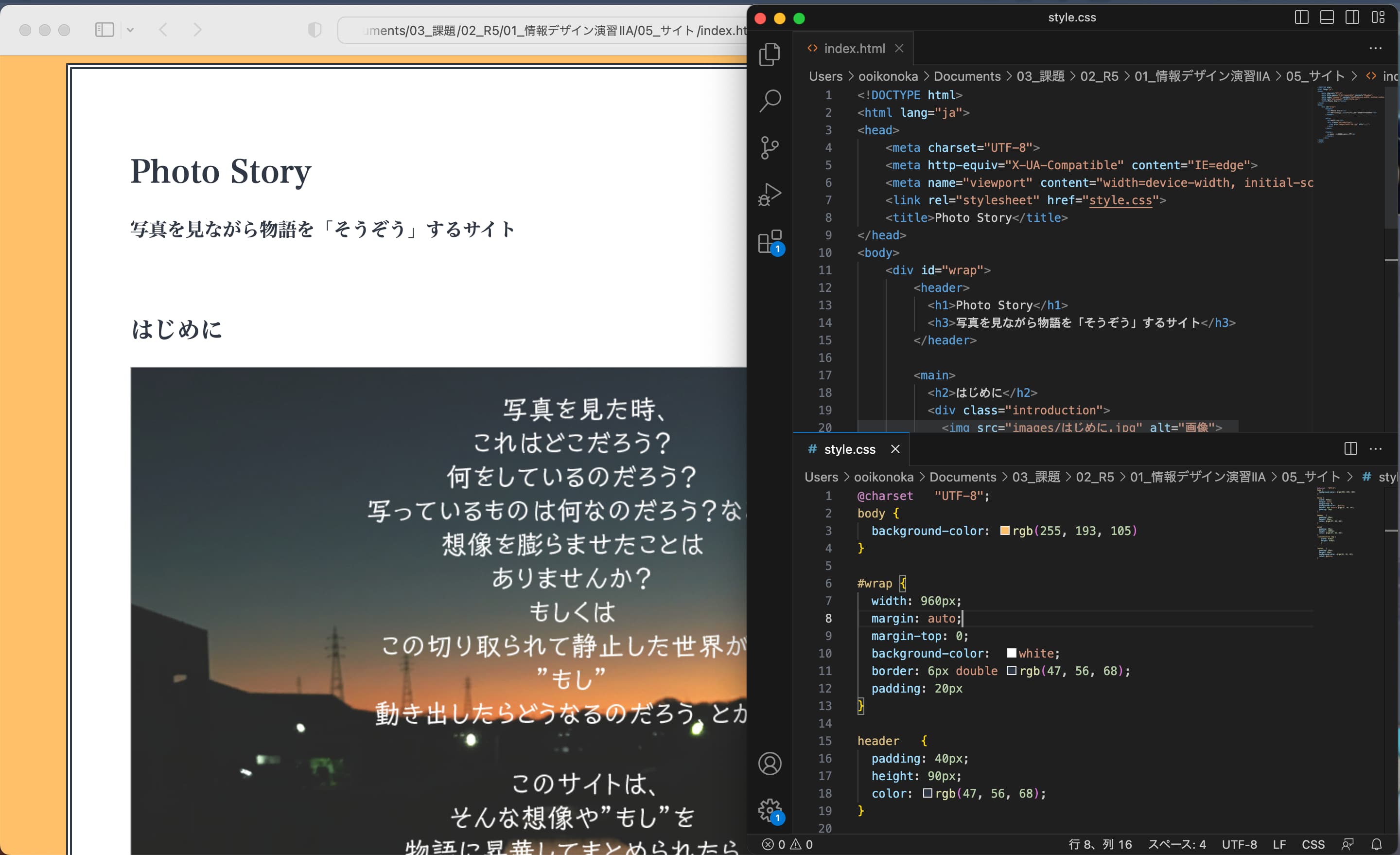Open the Accounts menu icon
This screenshot has height=855, width=1400.
(x=770, y=764)
